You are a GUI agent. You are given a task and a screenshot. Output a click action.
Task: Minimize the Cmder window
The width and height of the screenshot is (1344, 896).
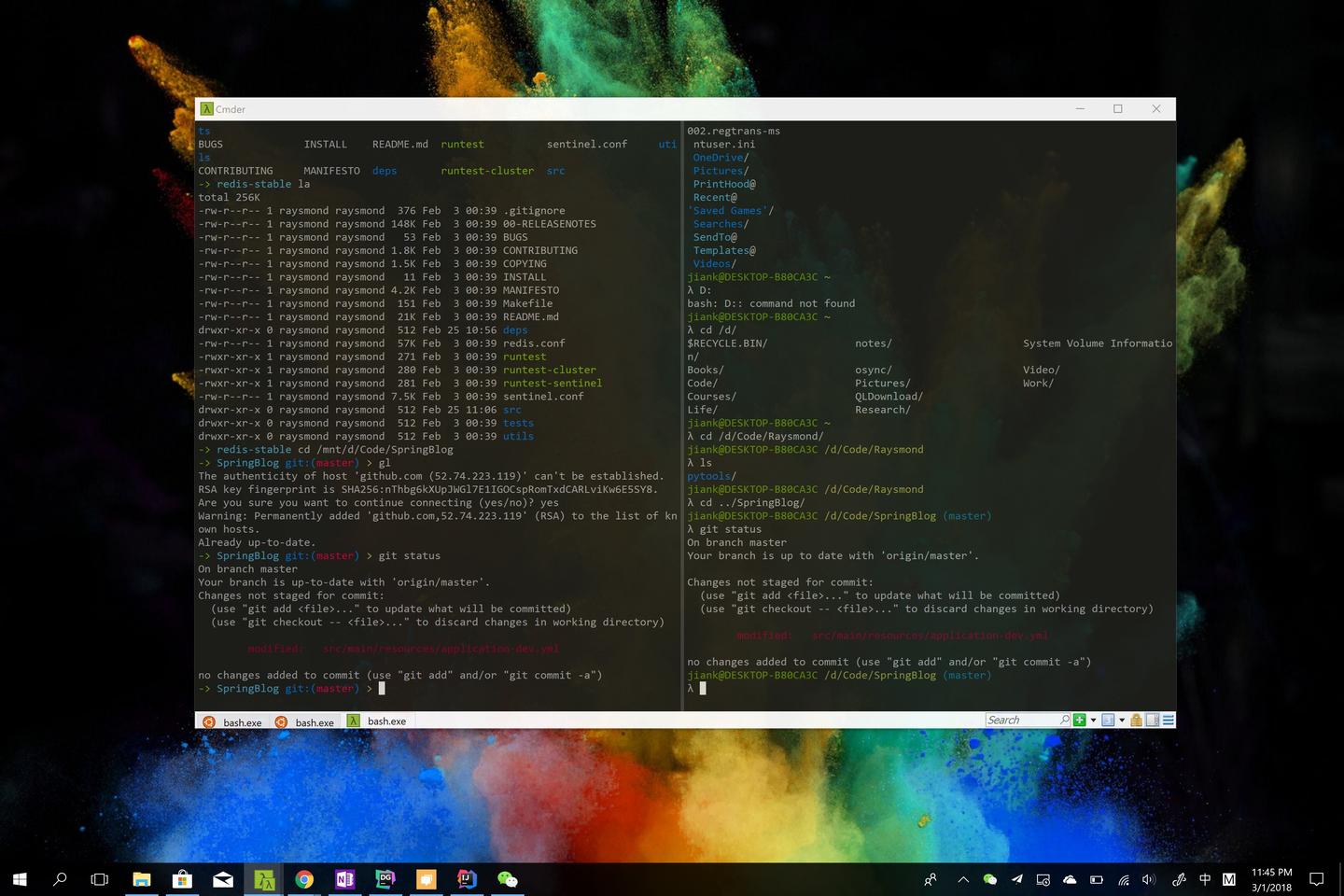[x=1080, y=109]
